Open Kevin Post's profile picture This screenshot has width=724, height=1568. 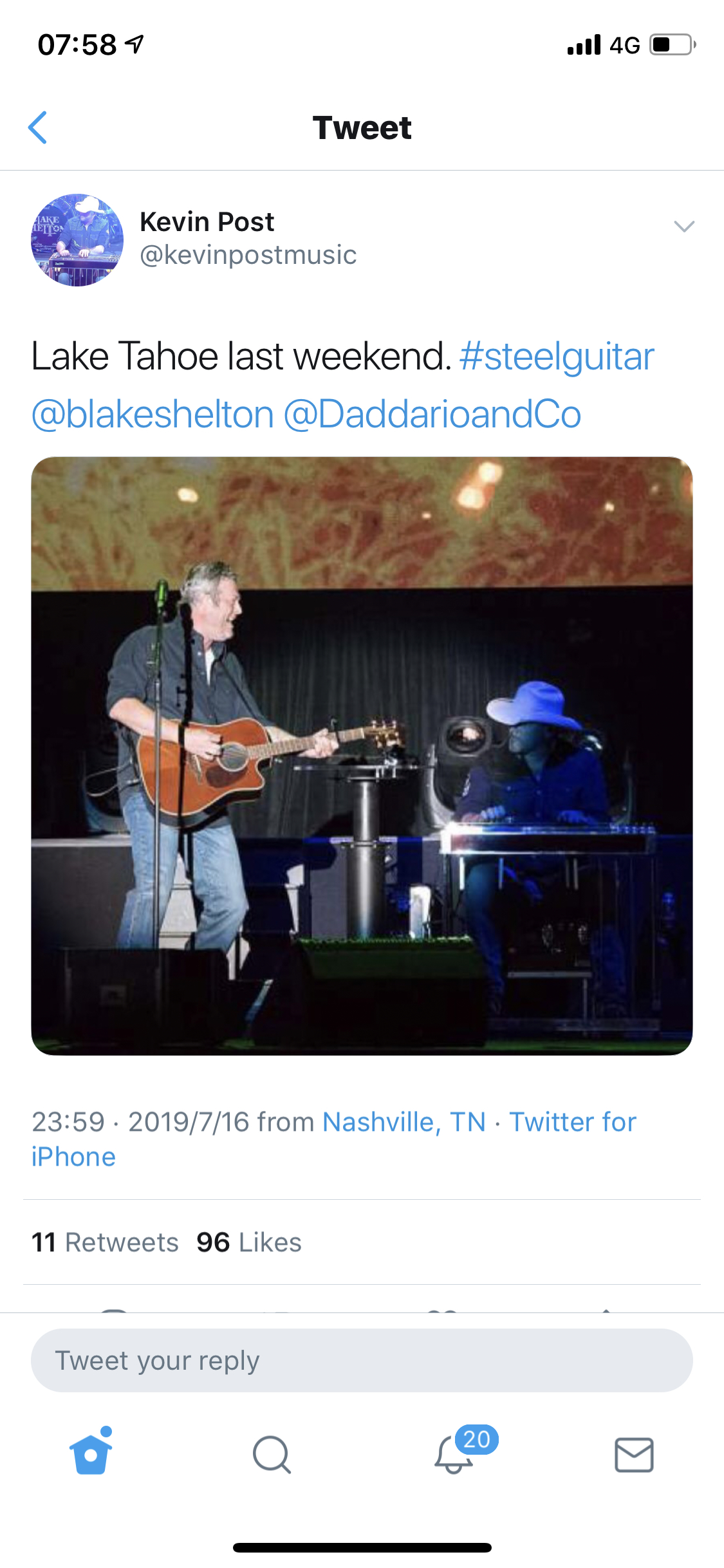click(77, 240)
